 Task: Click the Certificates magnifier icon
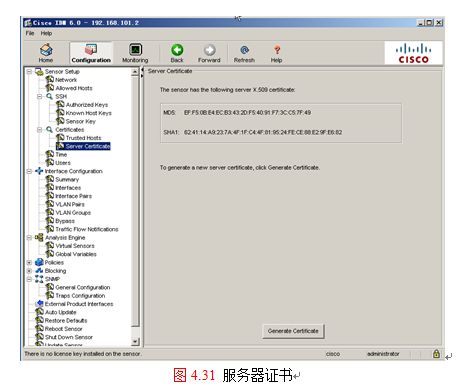coord(49,129)
